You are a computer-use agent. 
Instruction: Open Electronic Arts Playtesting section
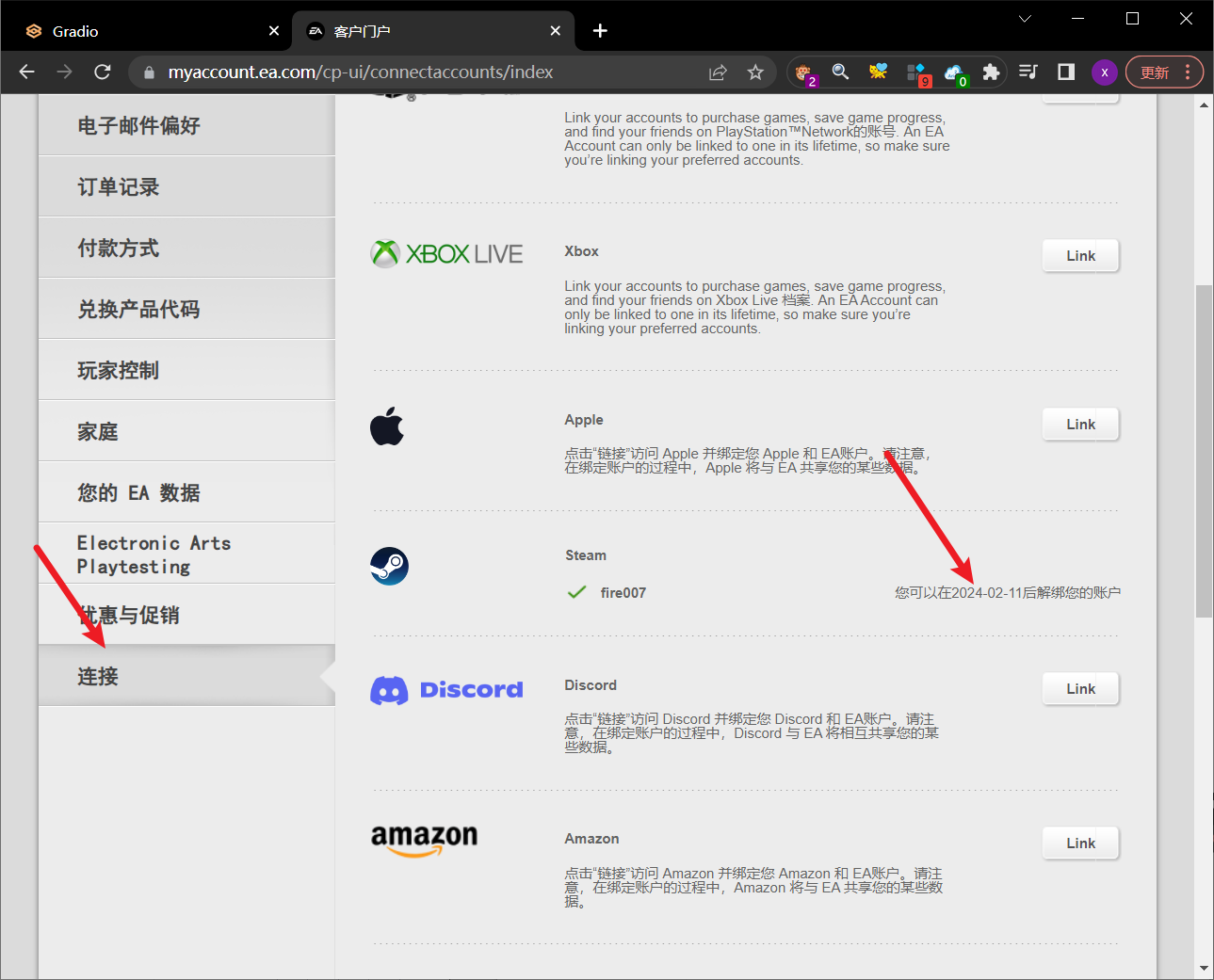[x=186, y=554]
